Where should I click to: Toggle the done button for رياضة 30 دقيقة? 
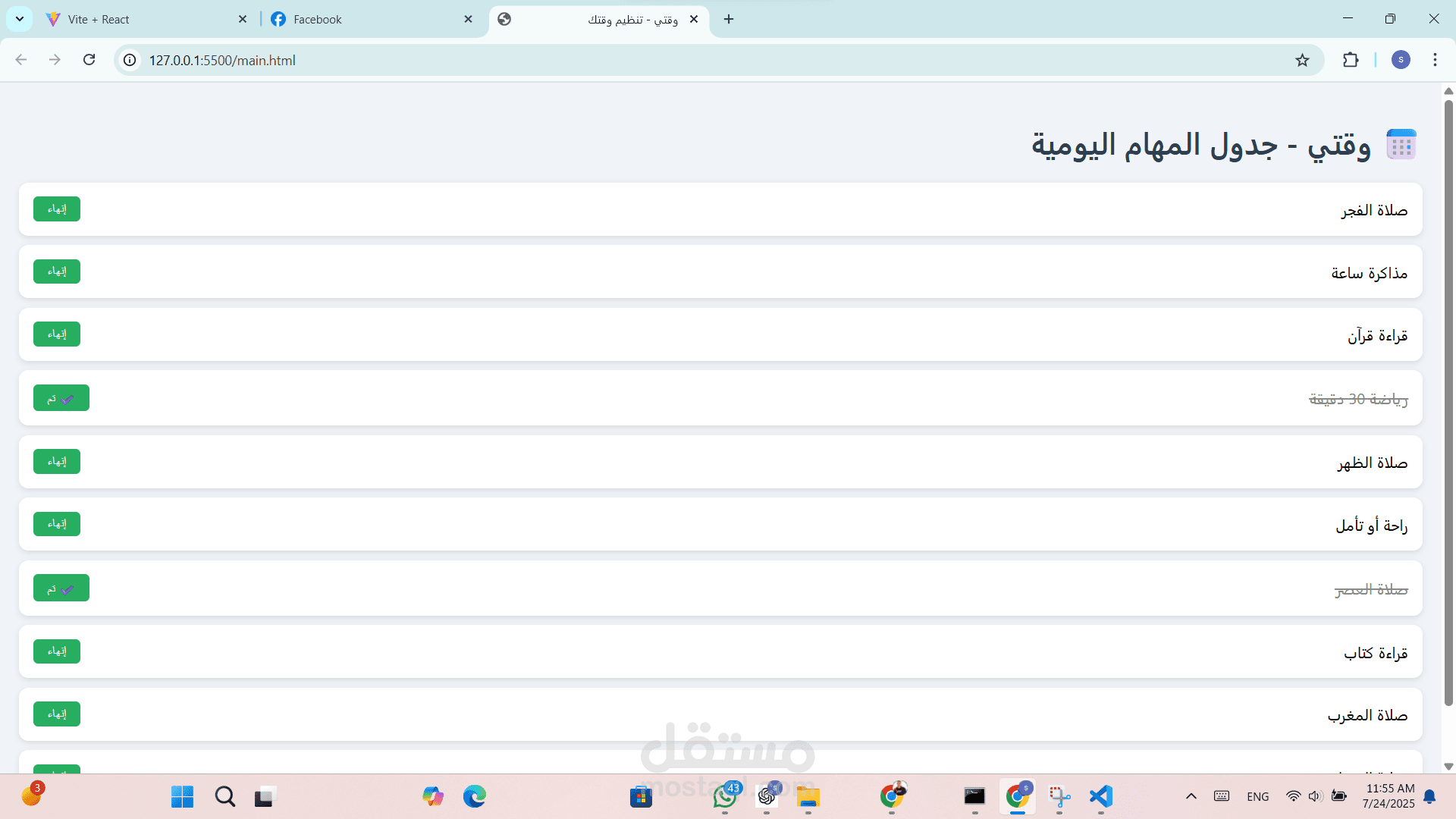[x=61, y=398]
